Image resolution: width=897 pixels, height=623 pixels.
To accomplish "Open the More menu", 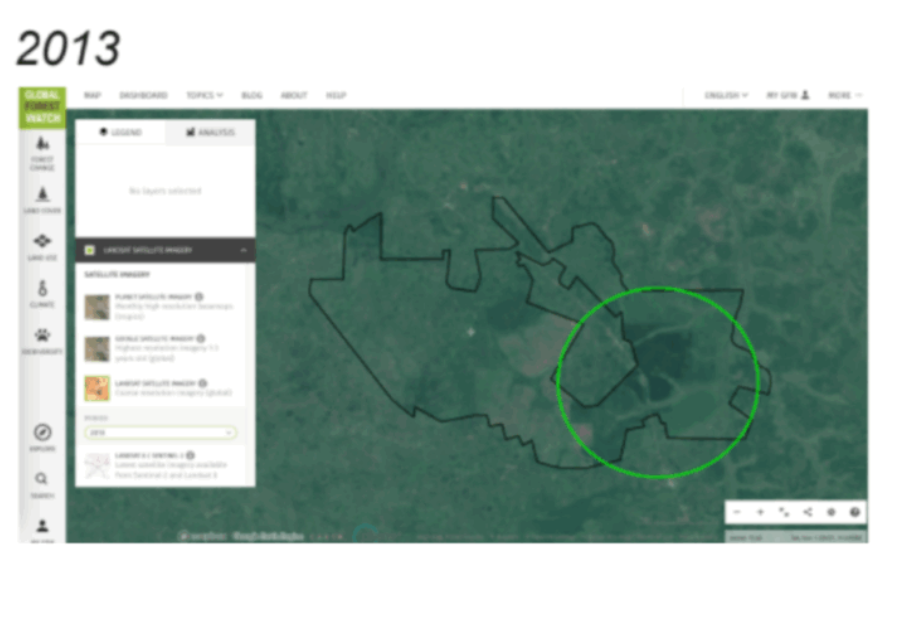I will pyautogui.click(x=845, y=95).
